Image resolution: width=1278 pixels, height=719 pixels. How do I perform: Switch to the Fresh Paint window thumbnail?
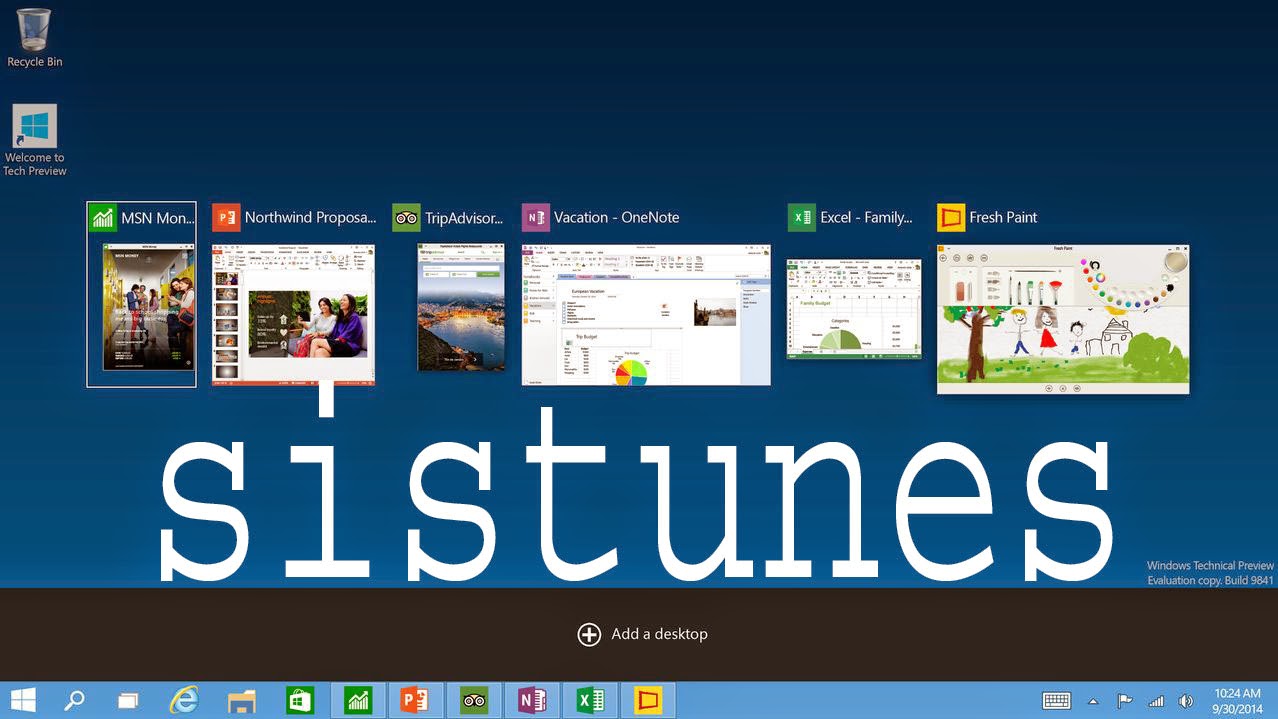[x=1063, y=318]
